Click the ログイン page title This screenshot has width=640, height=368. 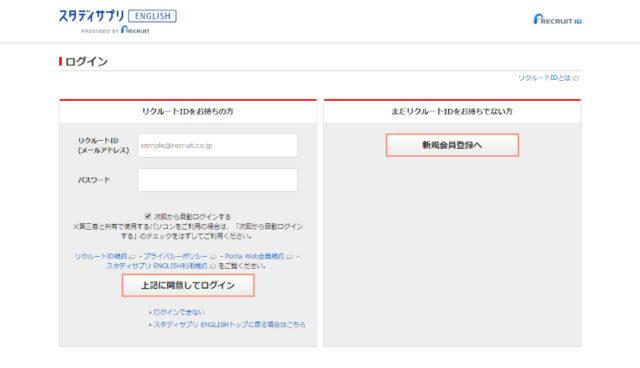click(x=87, y=62)
